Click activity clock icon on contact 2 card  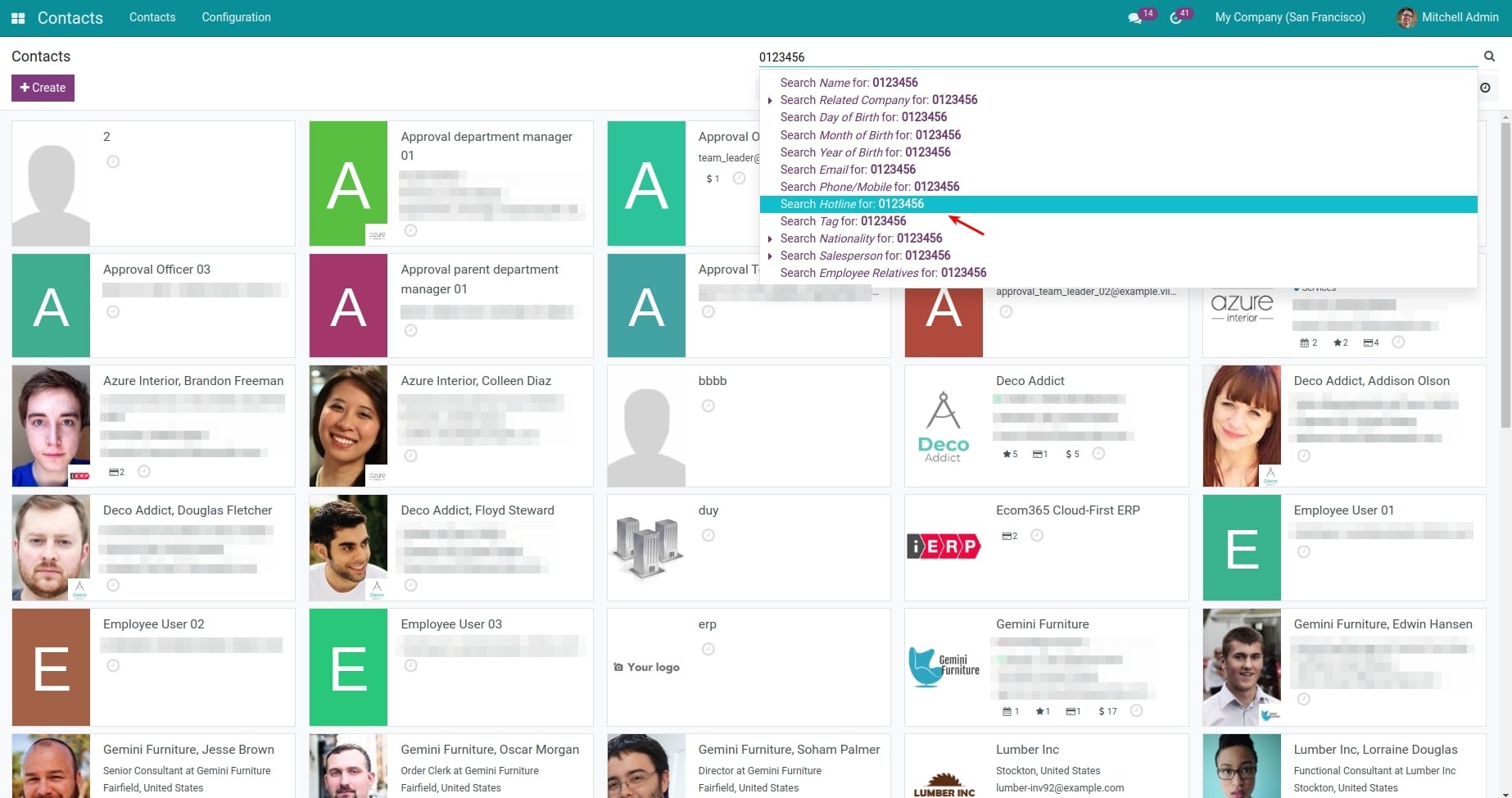click(x=113, y=162)
